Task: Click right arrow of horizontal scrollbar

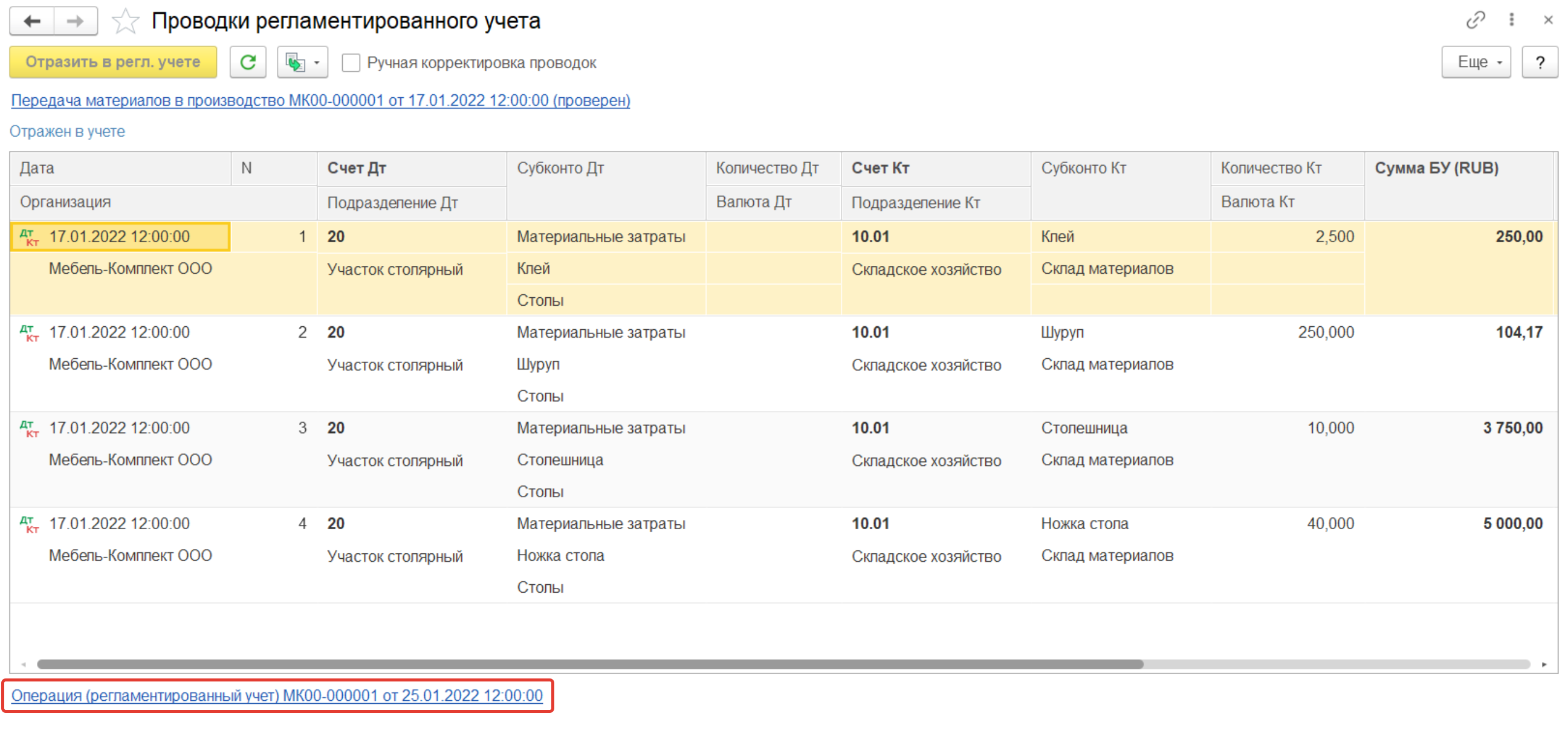Action: pyautogui.click(x=1544, y=665)
